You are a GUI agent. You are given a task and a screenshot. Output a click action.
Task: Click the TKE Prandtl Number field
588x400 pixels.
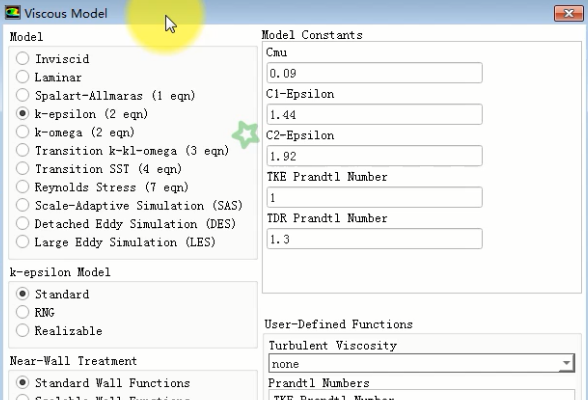tap(374, 197)
